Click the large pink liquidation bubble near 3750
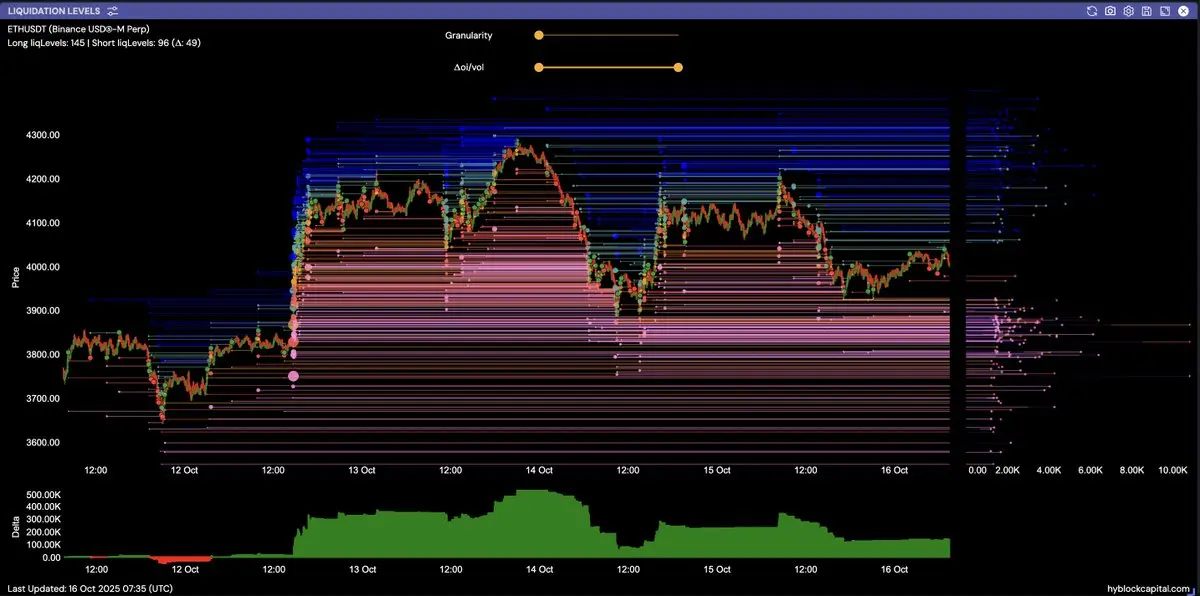This screenshot has height=596, width=1200. (294, 376)
